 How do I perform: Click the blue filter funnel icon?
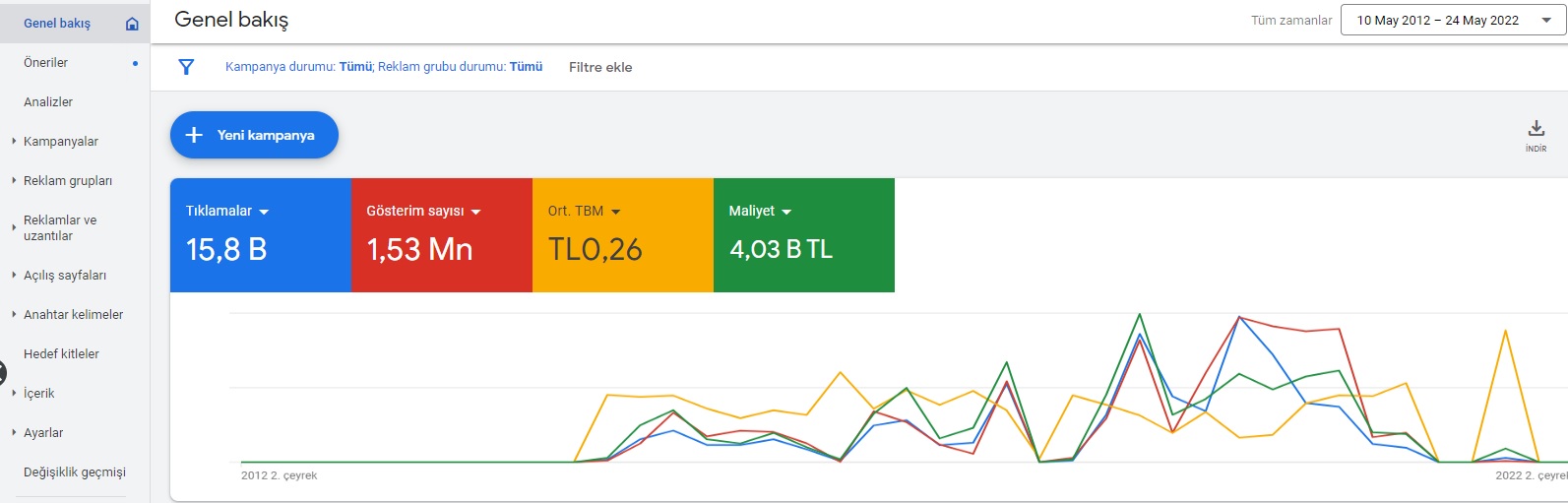tap(186, 67)
